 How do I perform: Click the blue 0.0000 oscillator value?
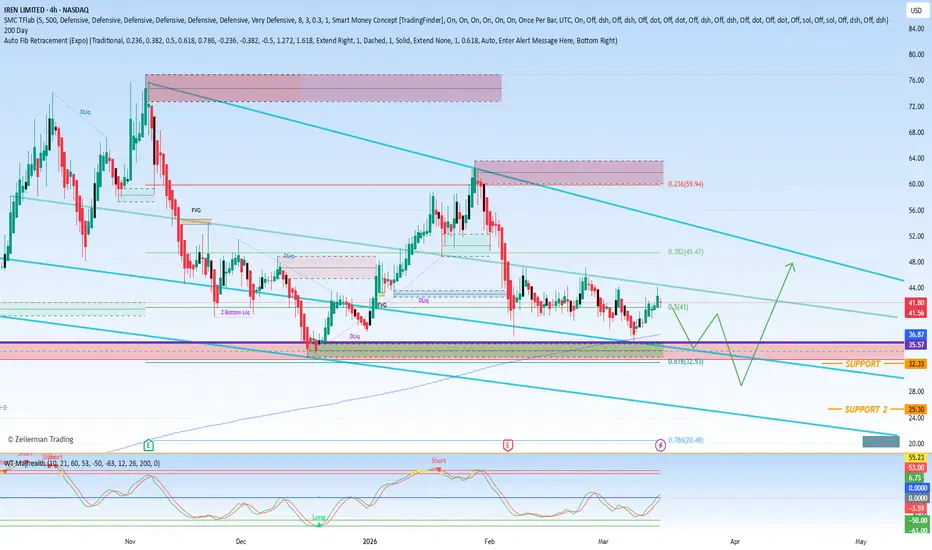916,488
